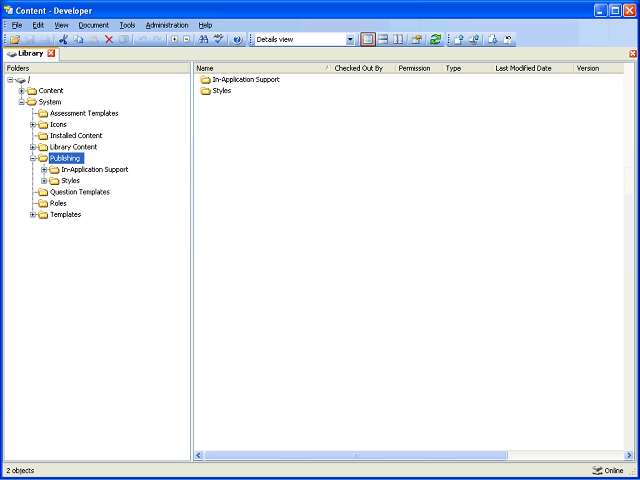Select Installed Content folder in tree

(76, 136)
